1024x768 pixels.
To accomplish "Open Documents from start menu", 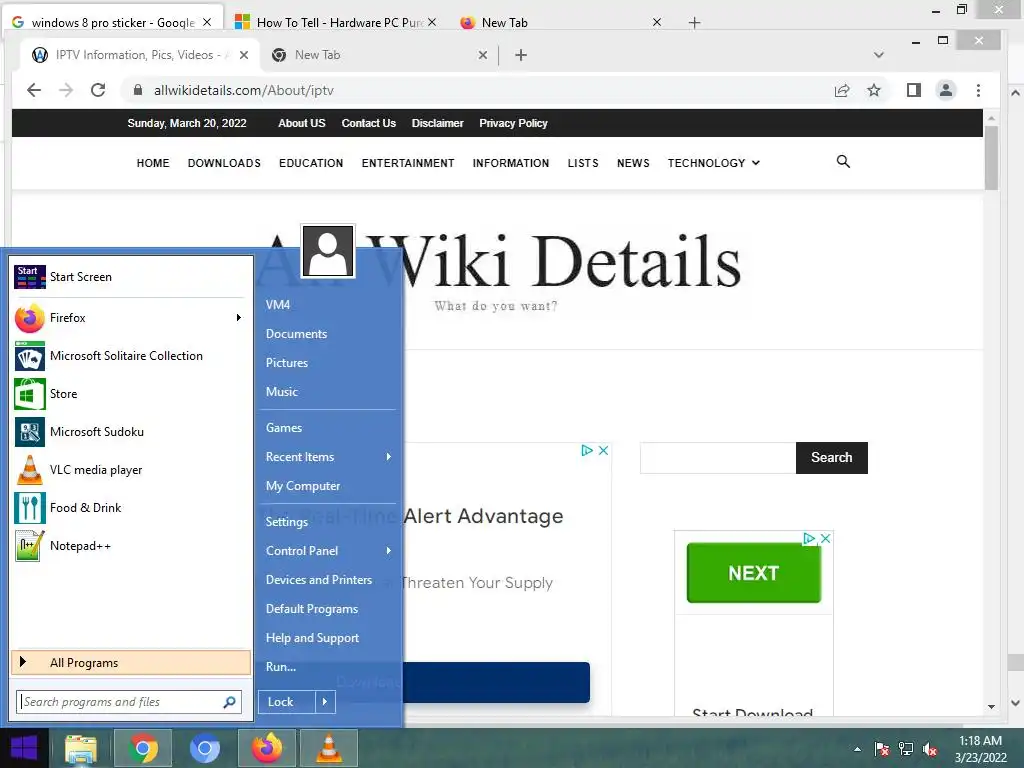I will pyautogui.click(x=296, y=334).
